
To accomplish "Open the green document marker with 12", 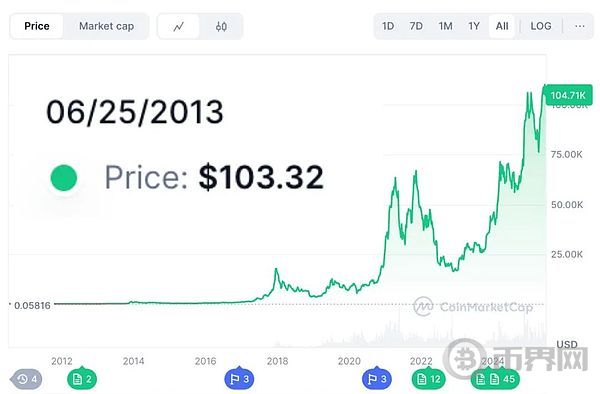I will click(428, 379).
